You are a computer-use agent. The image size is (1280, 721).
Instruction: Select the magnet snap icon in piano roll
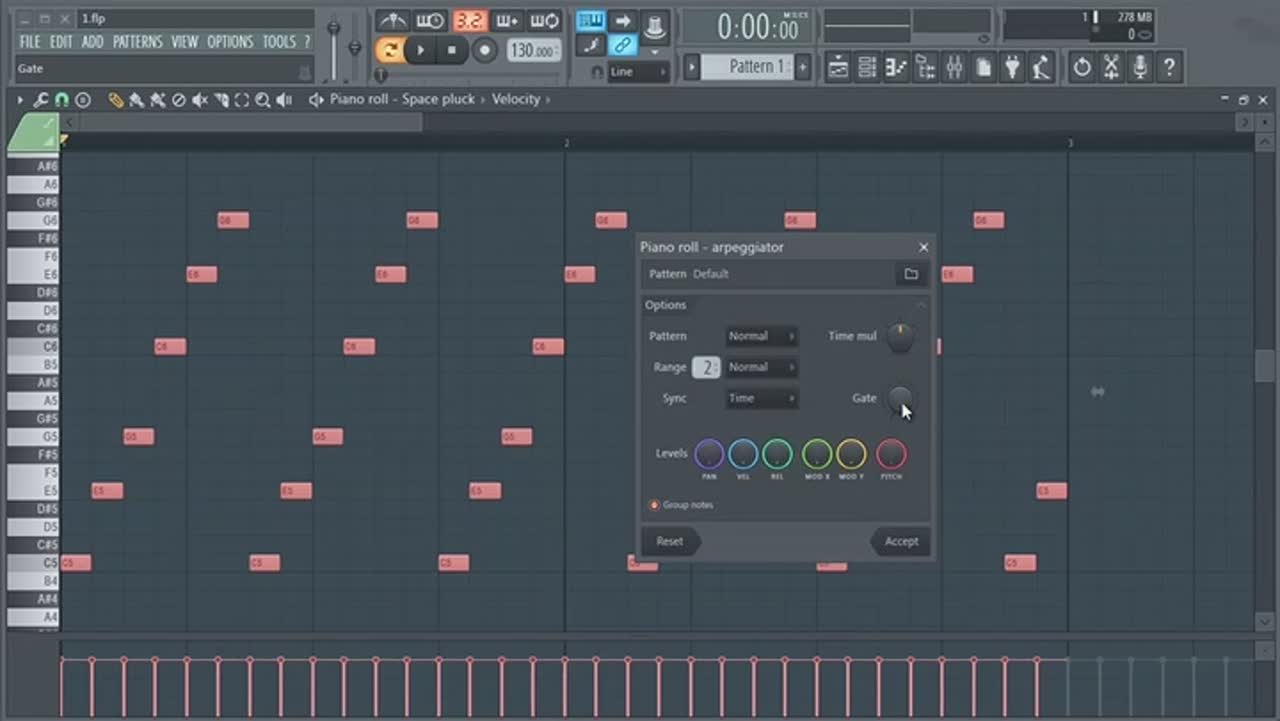click(61, 100)
